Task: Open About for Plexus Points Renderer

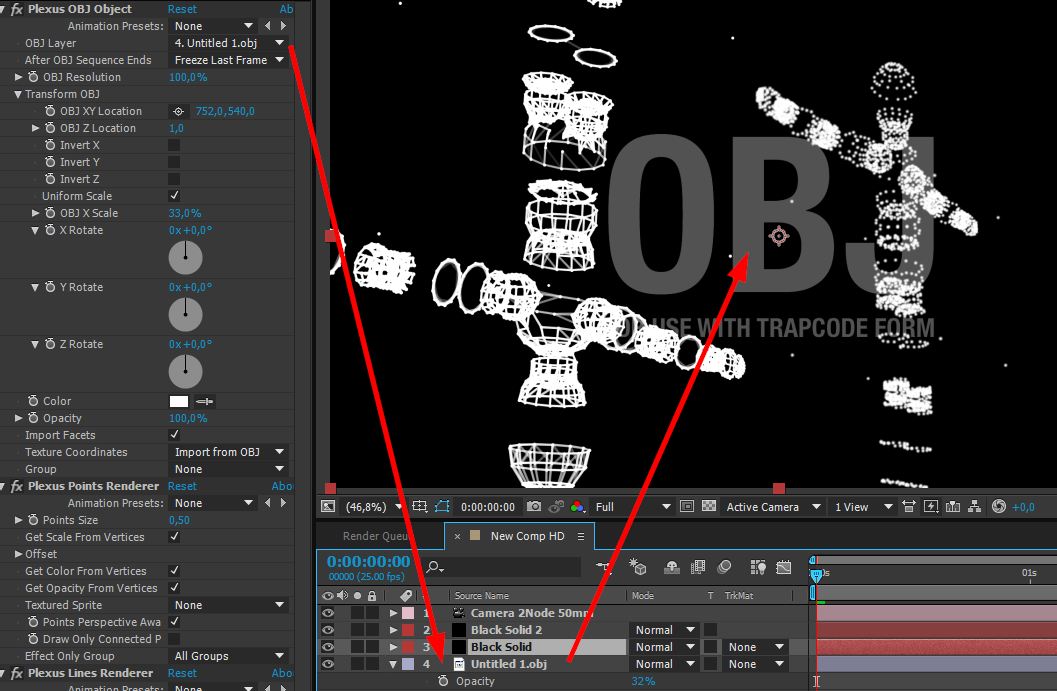Action: pos(282,486)
